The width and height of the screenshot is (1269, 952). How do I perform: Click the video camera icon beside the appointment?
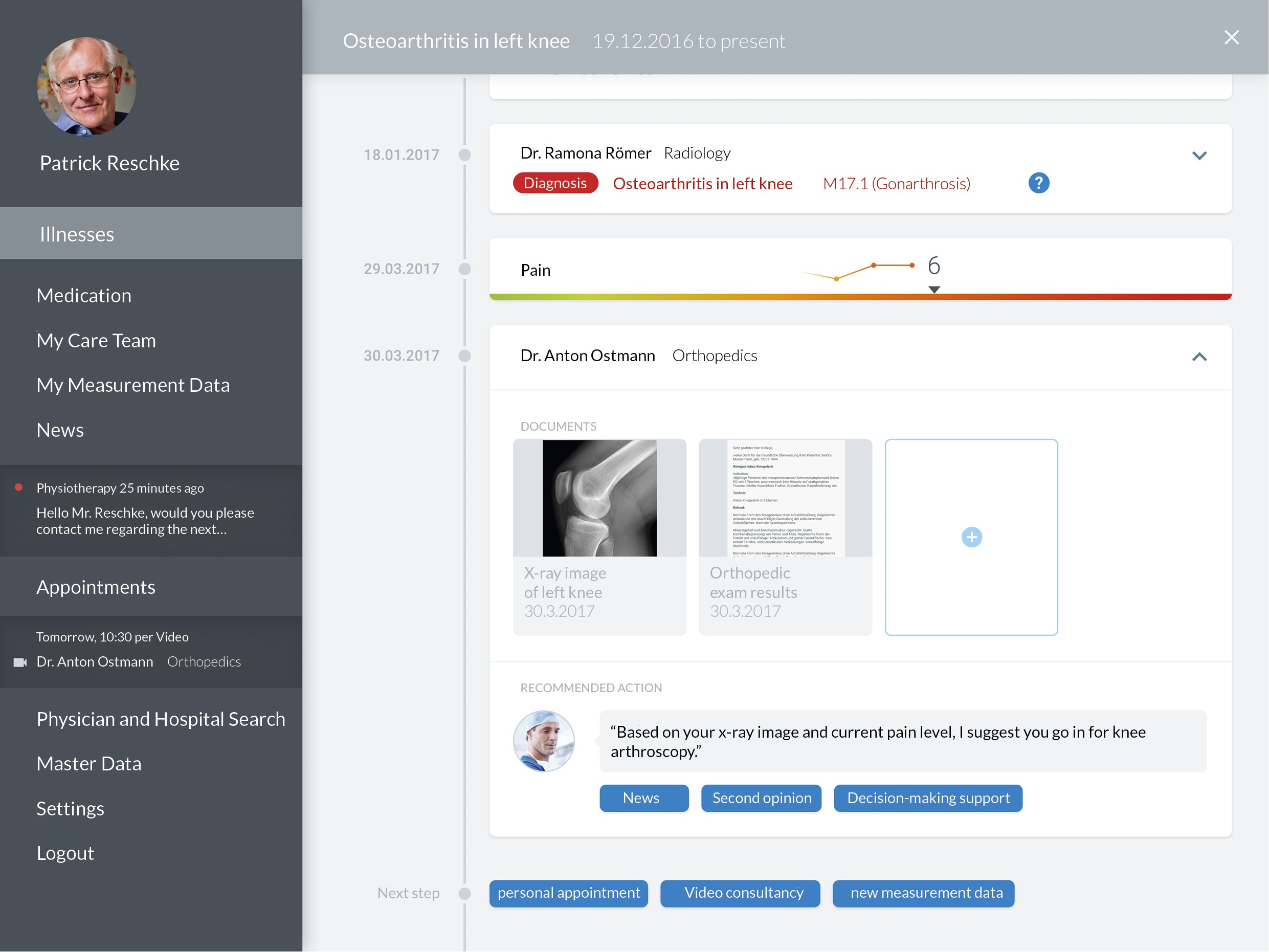coord(20,662)
